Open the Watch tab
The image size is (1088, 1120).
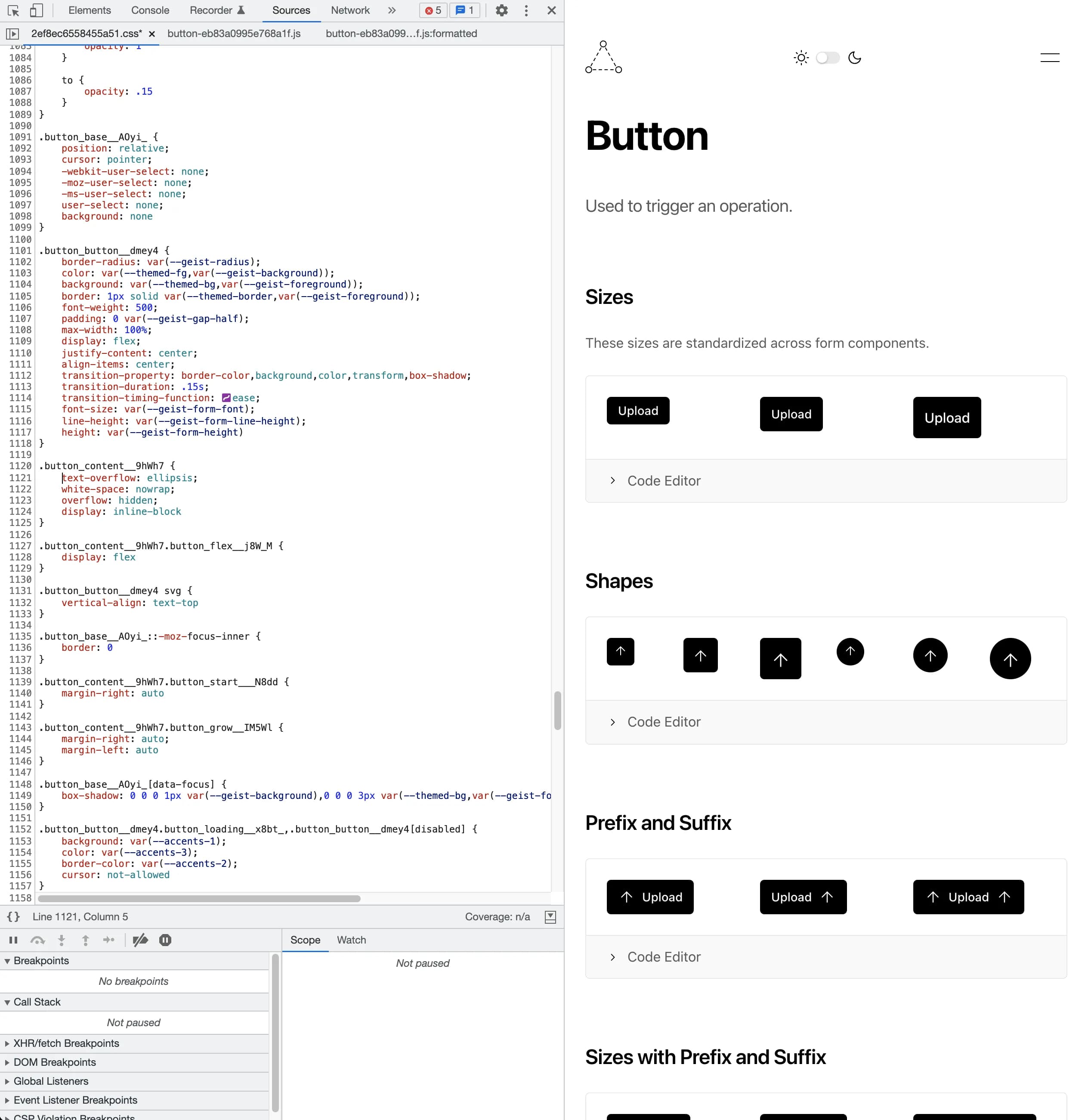(x=351, y=940)
